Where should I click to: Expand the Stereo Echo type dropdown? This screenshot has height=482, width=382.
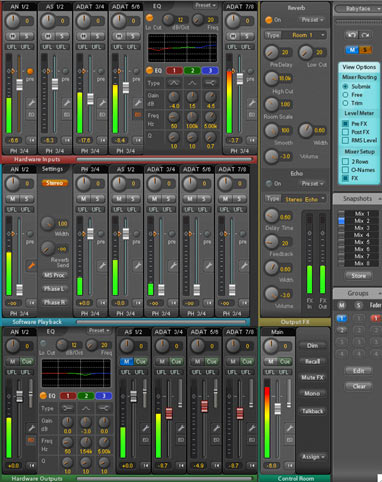click(x=295, y=199)
